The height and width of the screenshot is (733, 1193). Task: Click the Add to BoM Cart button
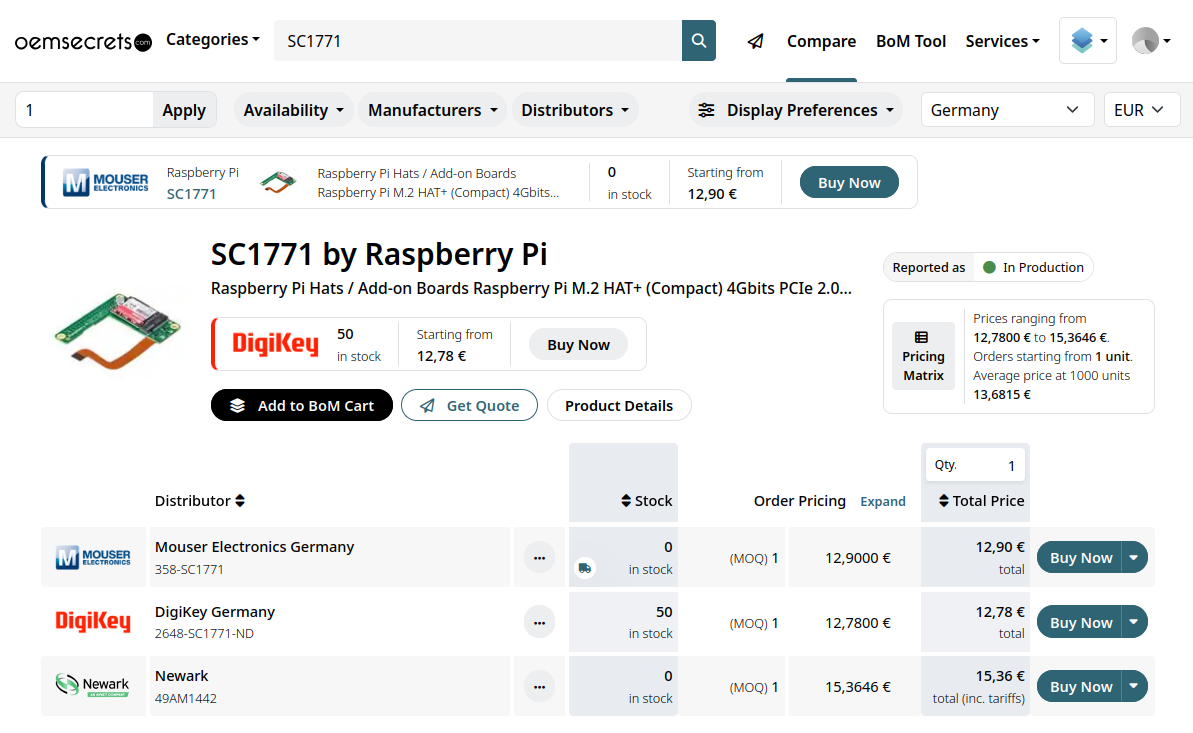302,405
